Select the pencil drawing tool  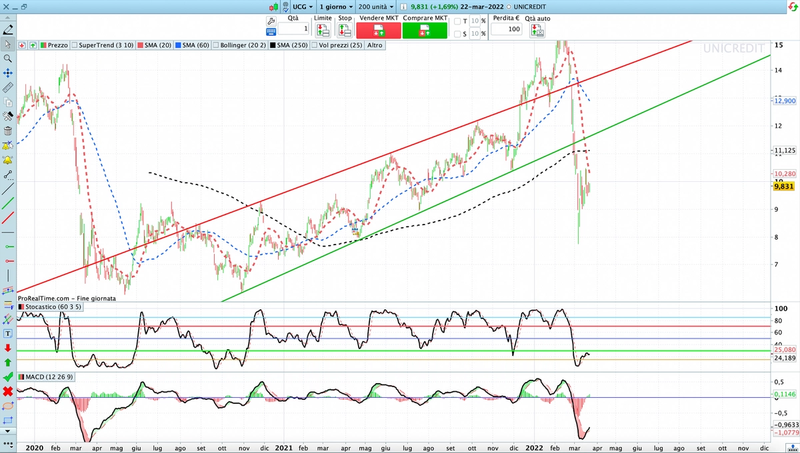click(x=8, y=30)
